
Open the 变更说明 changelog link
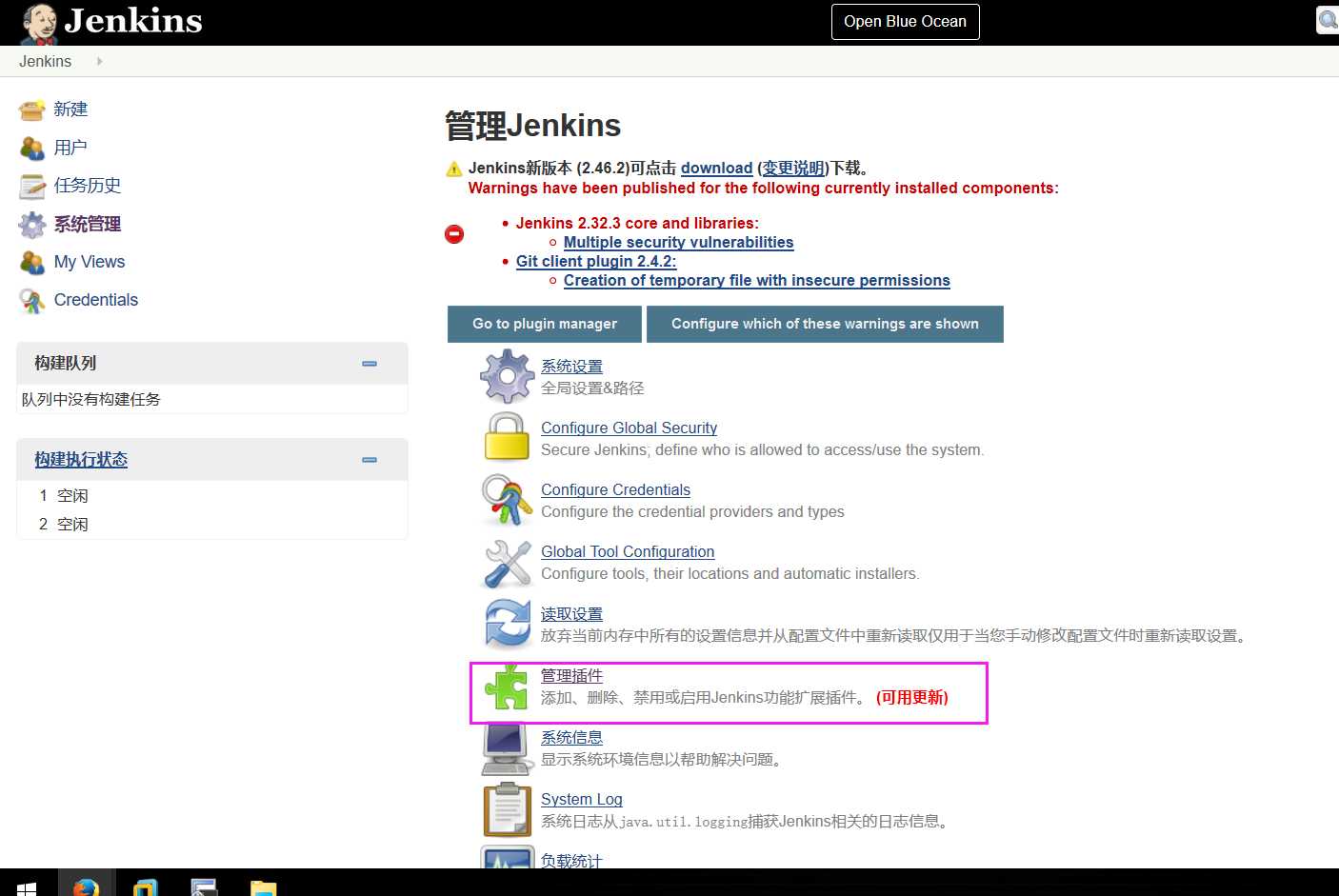(x=793, y=169)
